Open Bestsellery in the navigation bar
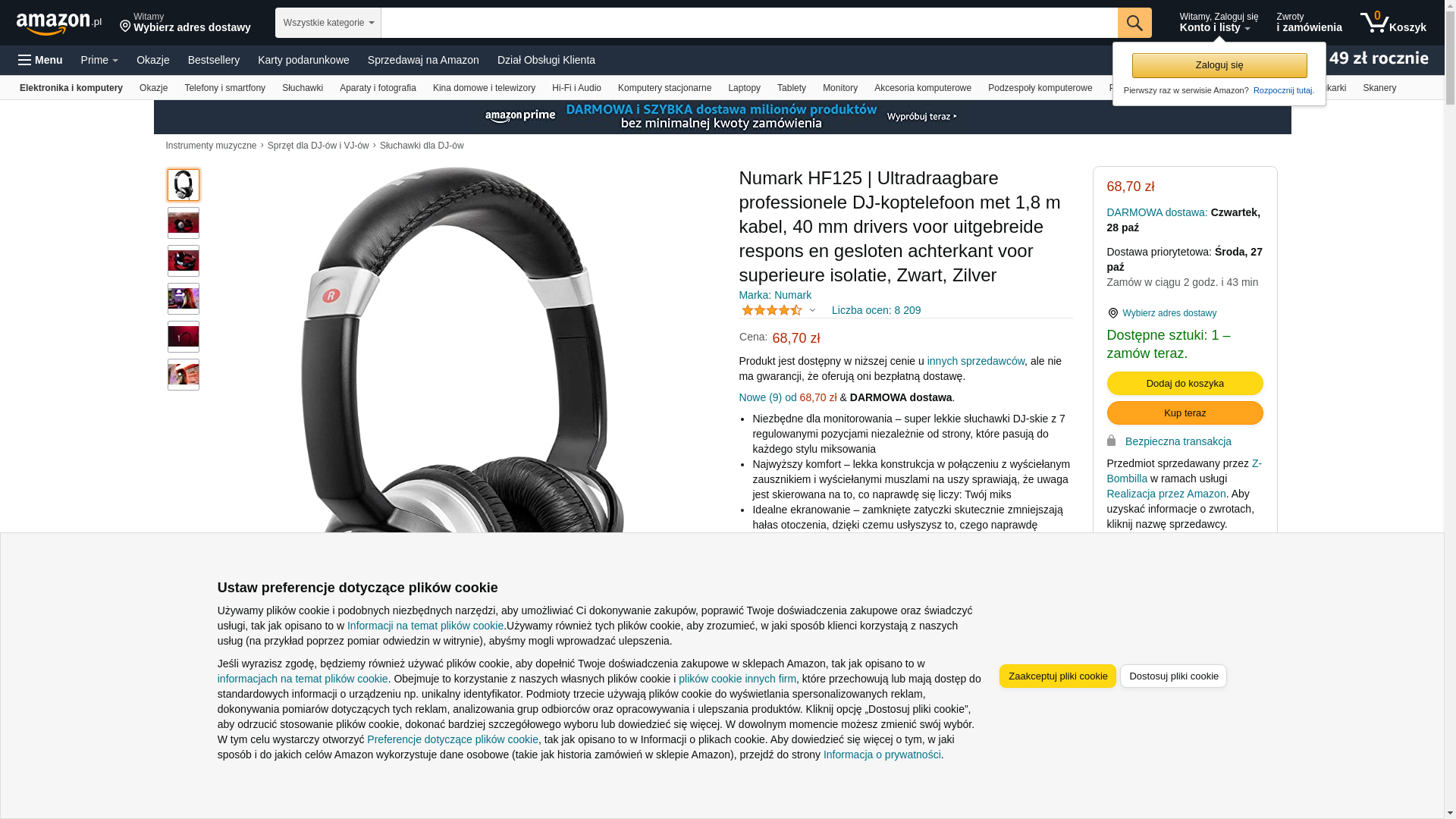The image size is (1456, 819). pos(214,60)
